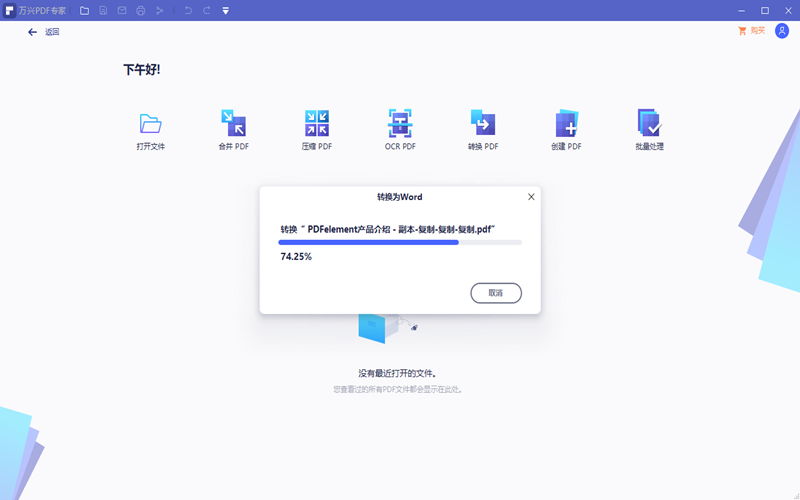Expand the quick access toolbar dropdown
Screen dimensions: 800x500
(x=226, y=11)
